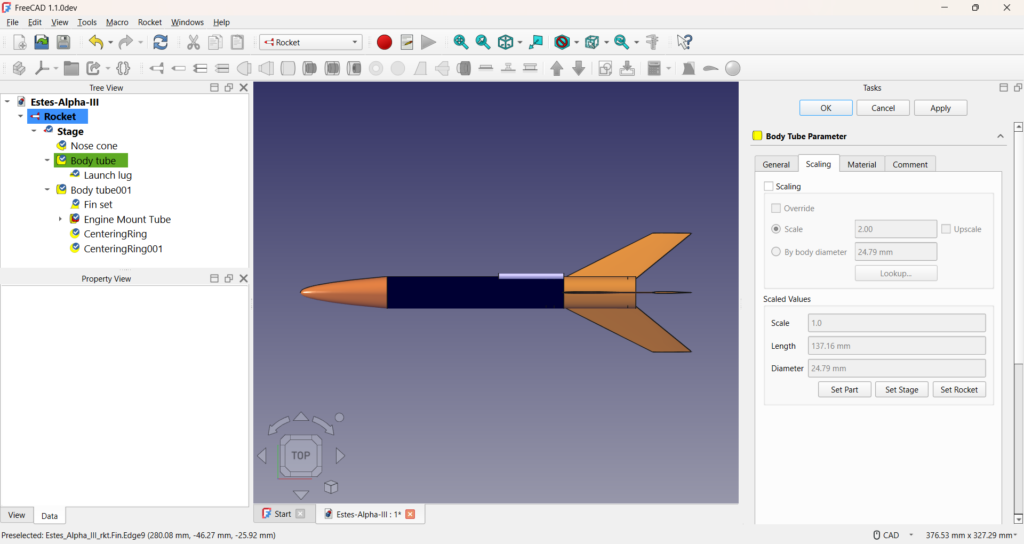Click the yellow Body Tube Parameter swatch
The height and width of the screenshot is (544, 1024).
(x=757, y=136)
